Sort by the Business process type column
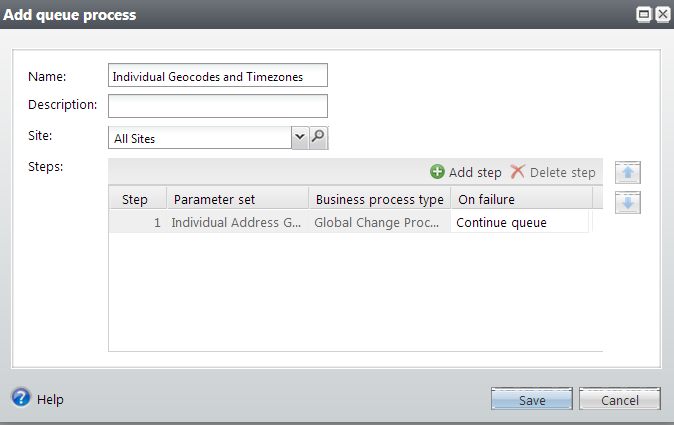Viewport: 674px width, 425px height. tap(378, 199)
